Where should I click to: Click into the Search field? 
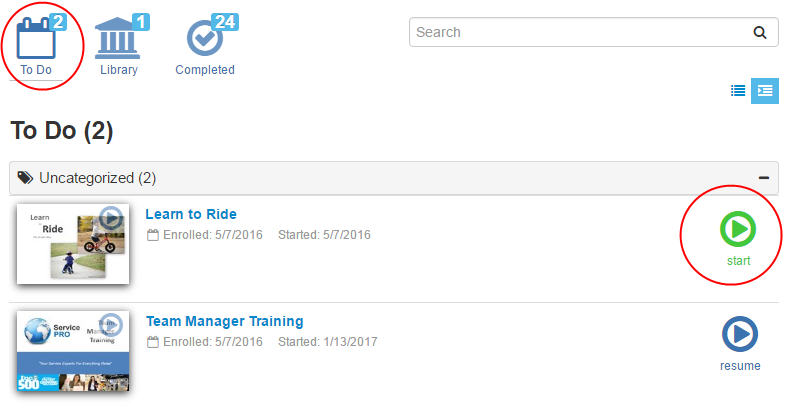(580, 32)
